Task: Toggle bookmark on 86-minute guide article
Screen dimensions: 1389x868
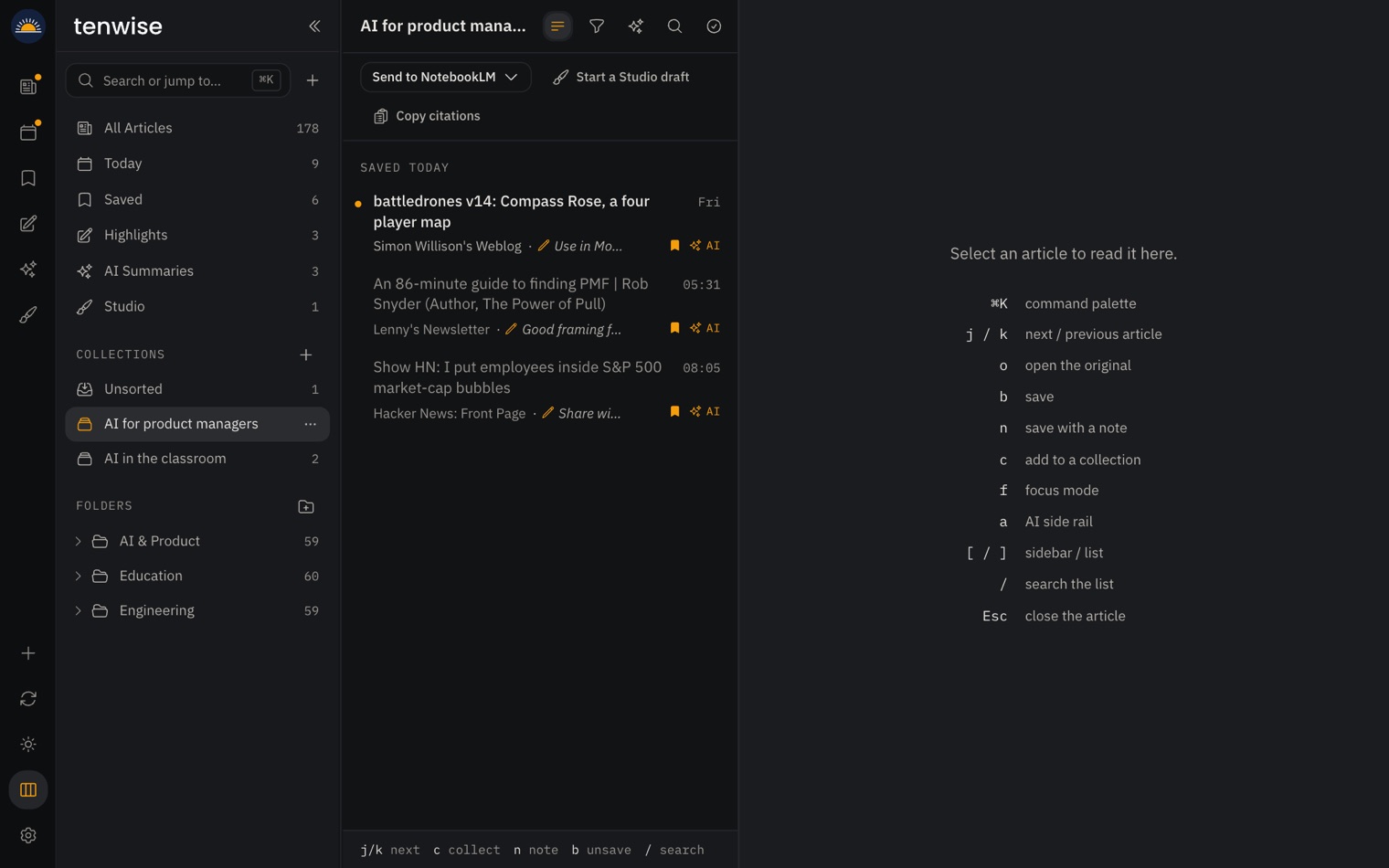Action: click(x=674, y=328)
